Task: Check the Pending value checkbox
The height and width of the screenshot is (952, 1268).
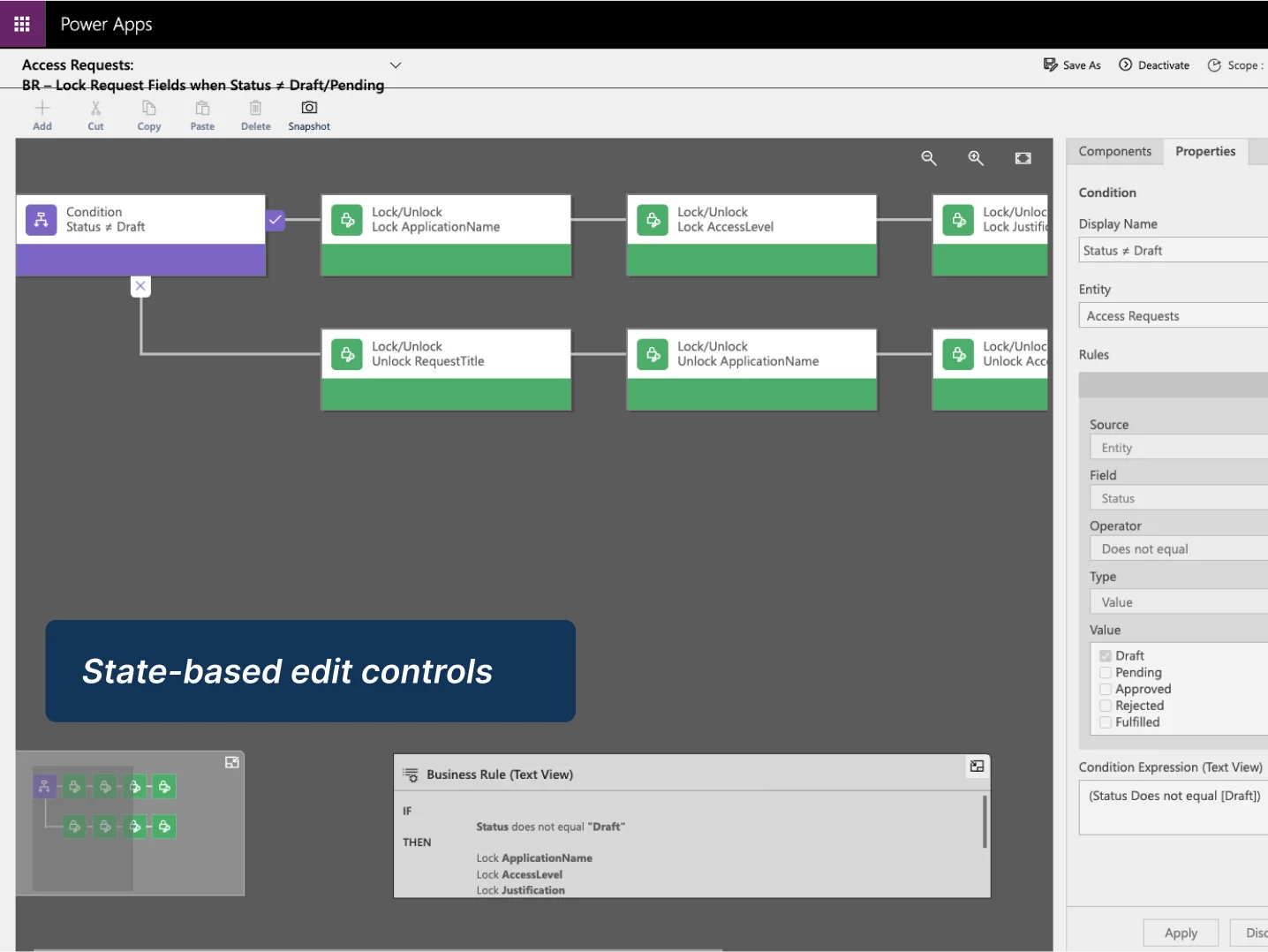Action: (1106, 673)
